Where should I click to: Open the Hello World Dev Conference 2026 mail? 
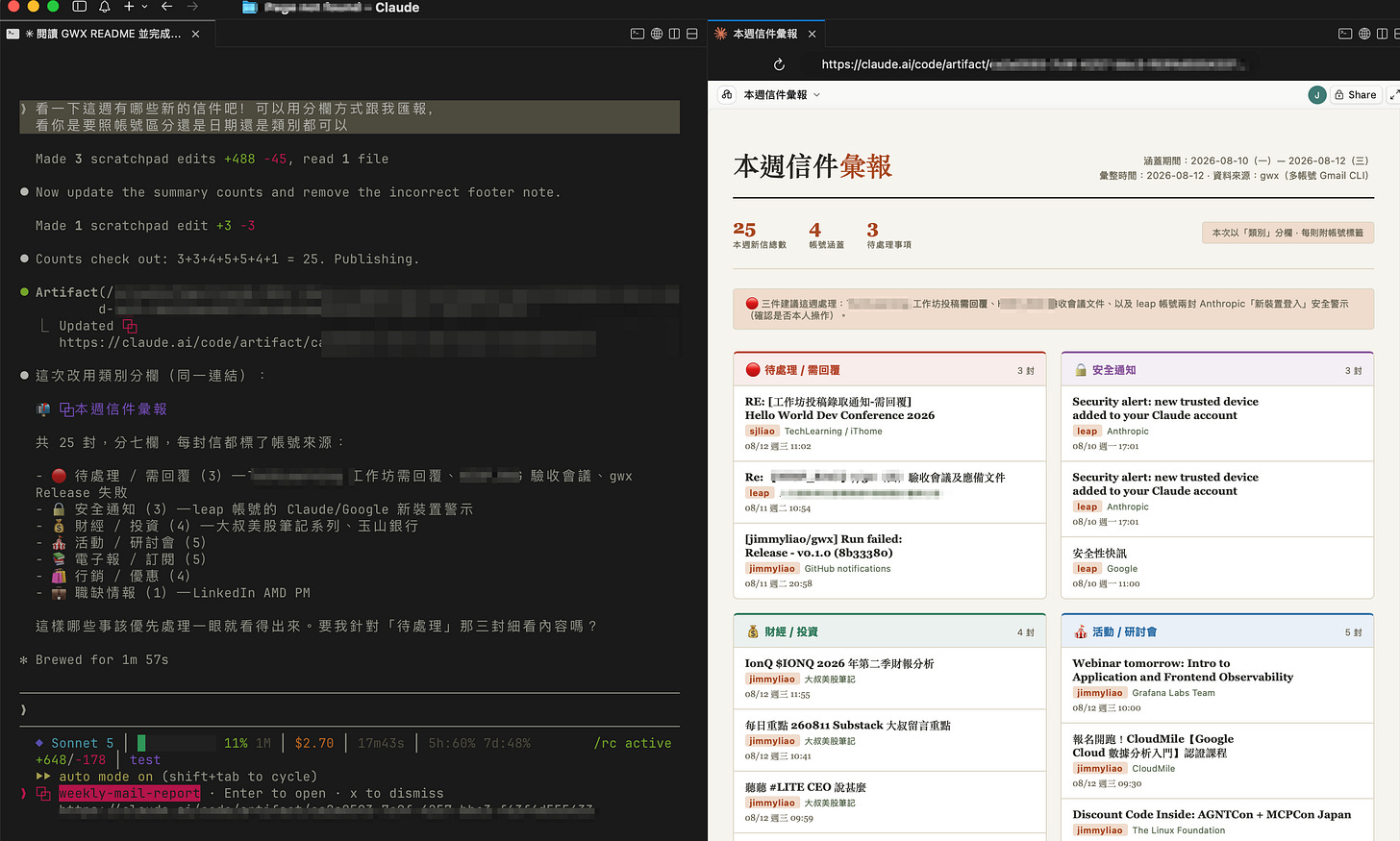click(x=889, y=423)
